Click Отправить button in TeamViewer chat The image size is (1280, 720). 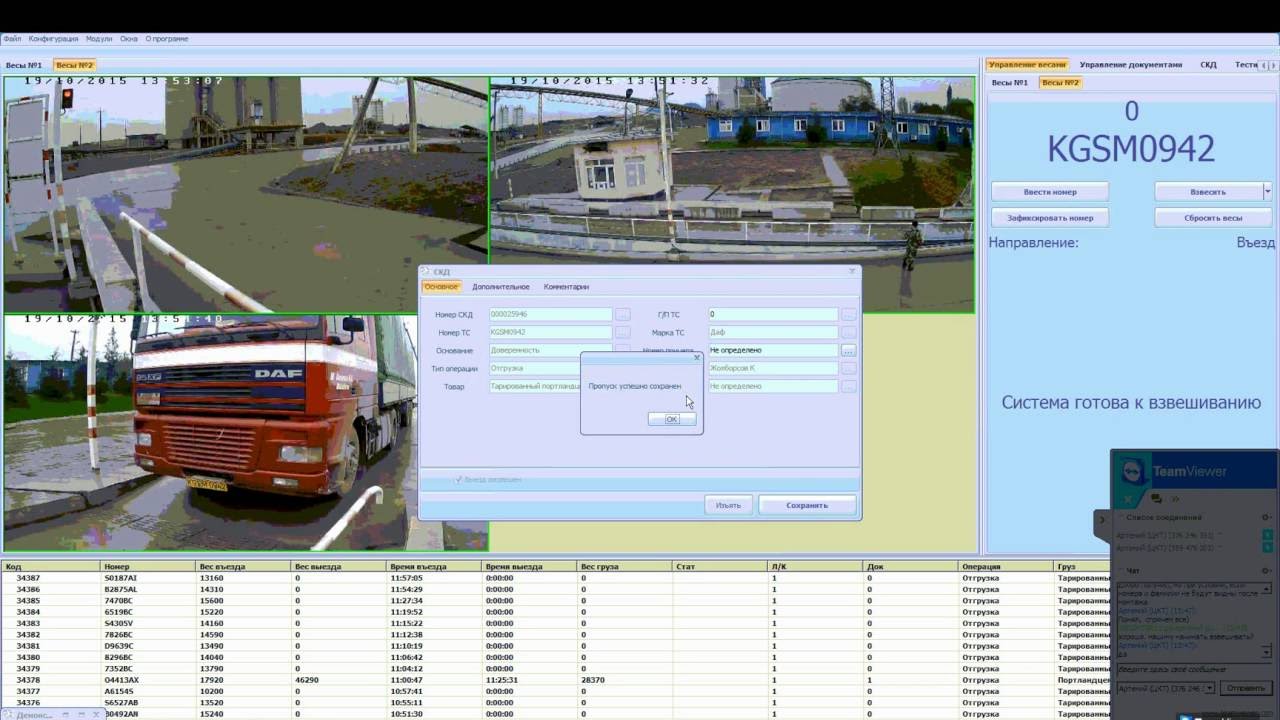1245,688
